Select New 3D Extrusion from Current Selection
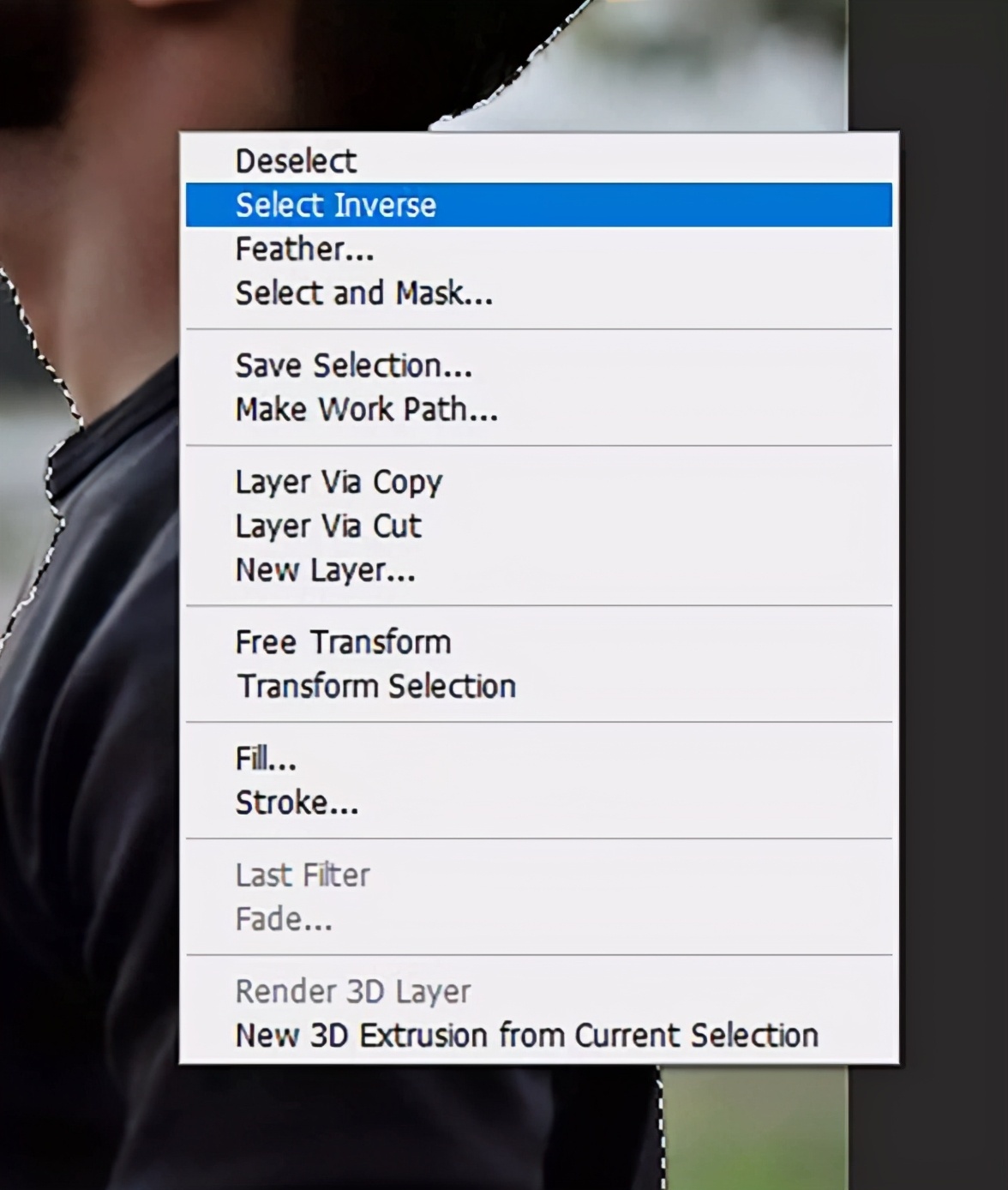The image size is (1008, 1190). coord(526,1036)
